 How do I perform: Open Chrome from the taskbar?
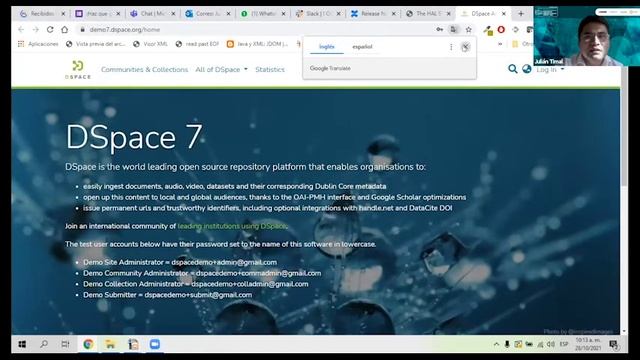click(88, 344)
